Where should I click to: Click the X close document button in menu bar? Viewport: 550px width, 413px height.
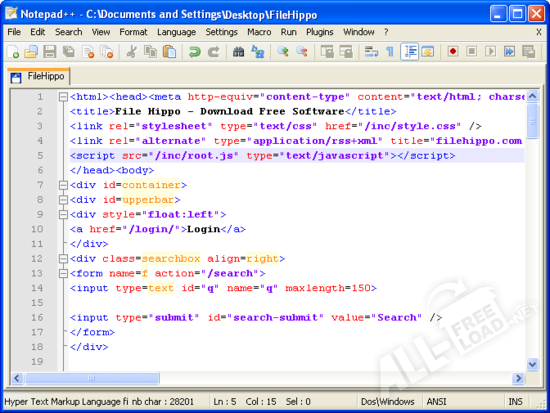tap(539, 32)
